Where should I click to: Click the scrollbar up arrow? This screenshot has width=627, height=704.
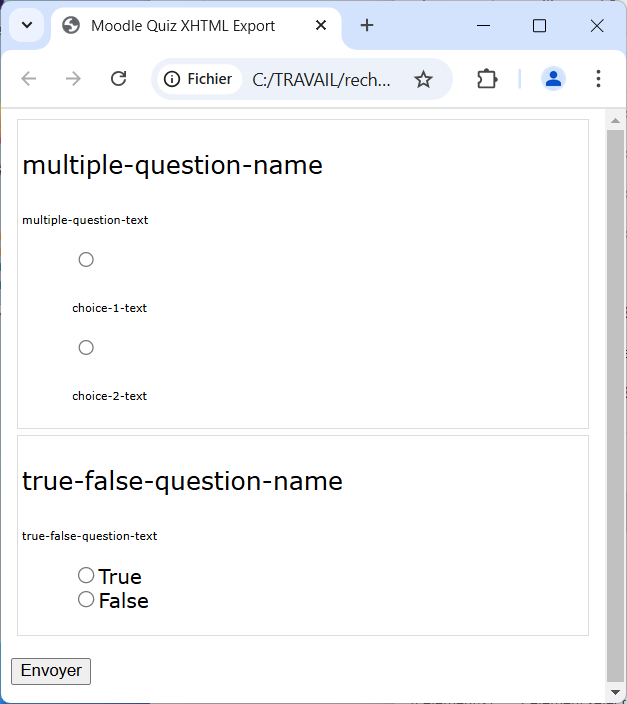click(x=615, y=120)
